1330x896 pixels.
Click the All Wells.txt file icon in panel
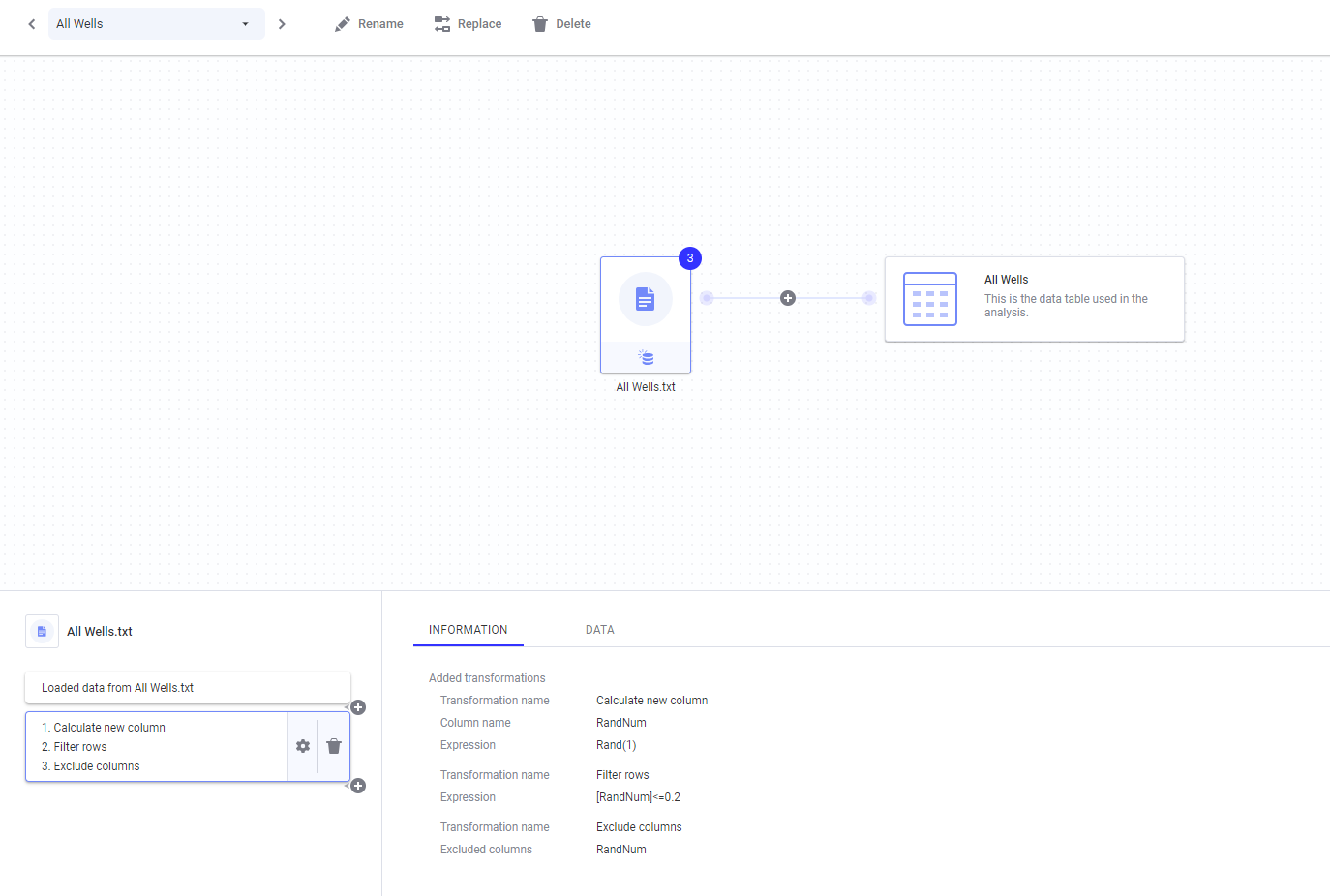coord(42,632)
